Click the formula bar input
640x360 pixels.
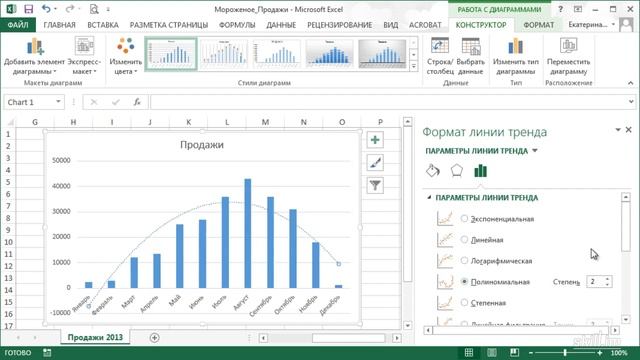coord(388,102)
